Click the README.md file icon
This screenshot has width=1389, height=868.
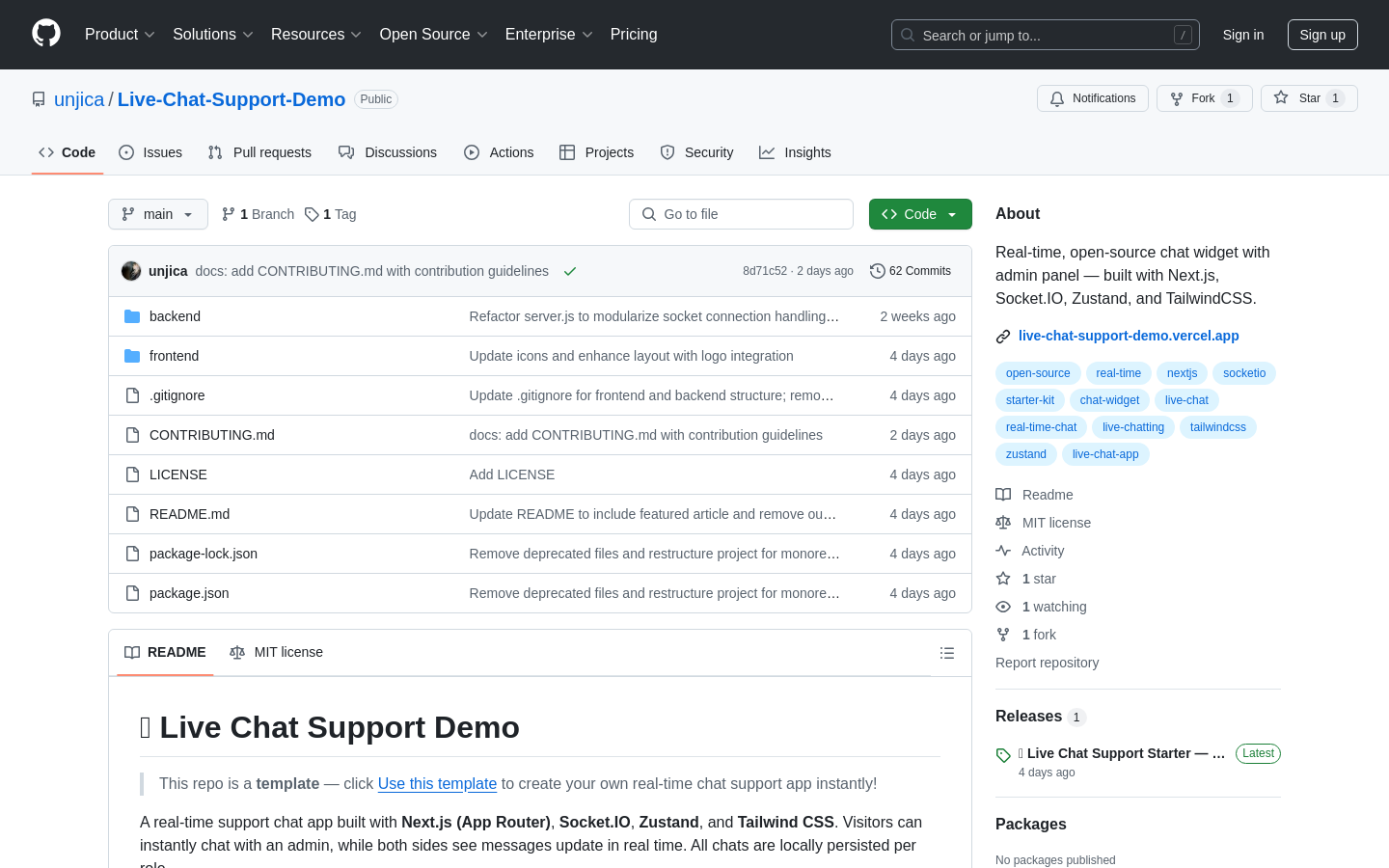pyautogui.click(x=132, y=514)
